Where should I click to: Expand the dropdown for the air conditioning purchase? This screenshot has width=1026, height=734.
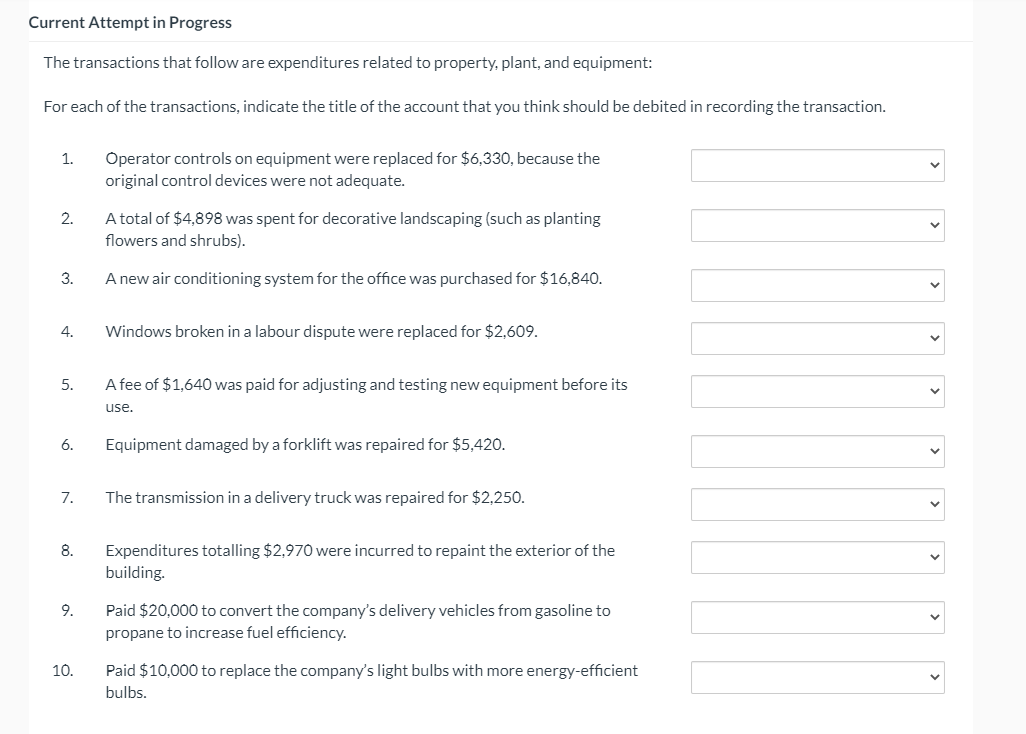point(817,285)
